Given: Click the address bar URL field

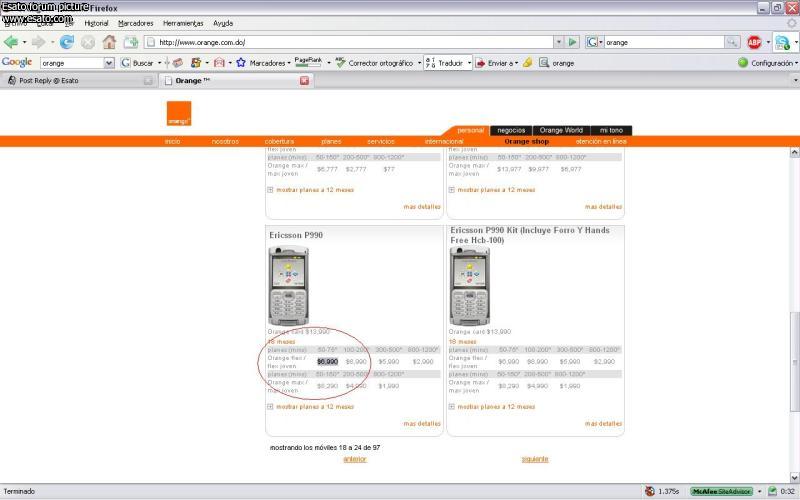Looking at the screenshot, I should point(348,42).
